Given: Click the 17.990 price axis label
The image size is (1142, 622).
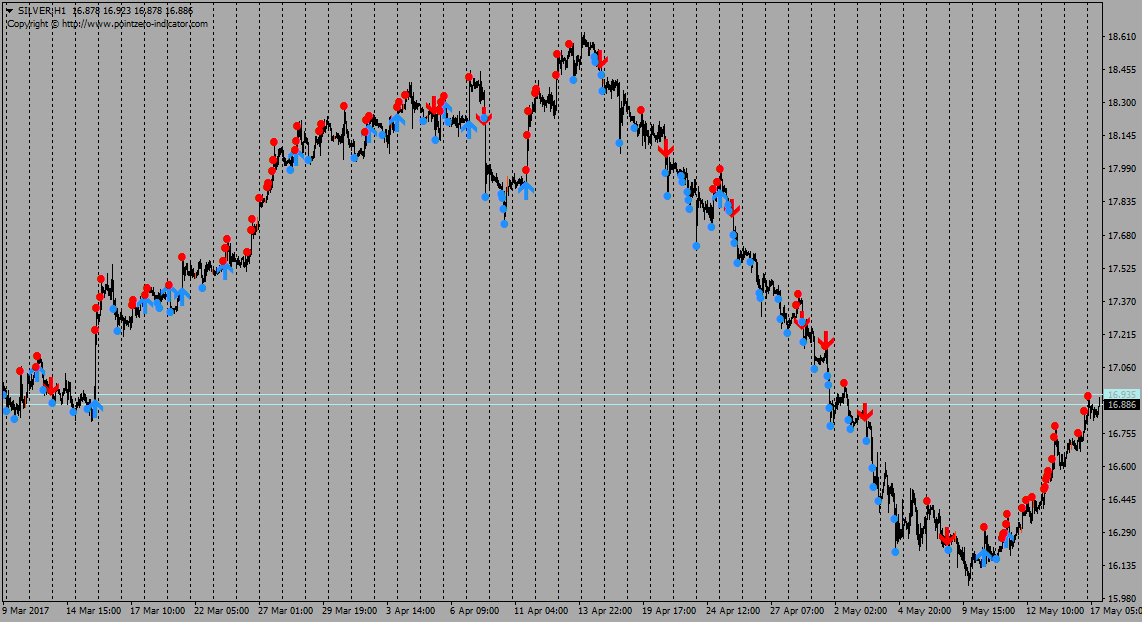Looking at the screenshot, I should tap(1122, 169).
